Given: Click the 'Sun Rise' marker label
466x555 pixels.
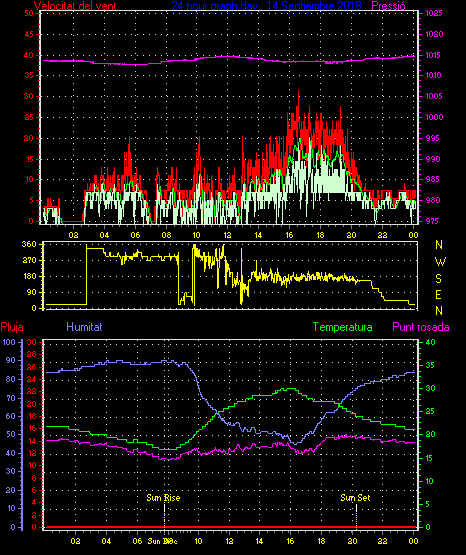Looking at the screenshot, I should coord(163,498).
